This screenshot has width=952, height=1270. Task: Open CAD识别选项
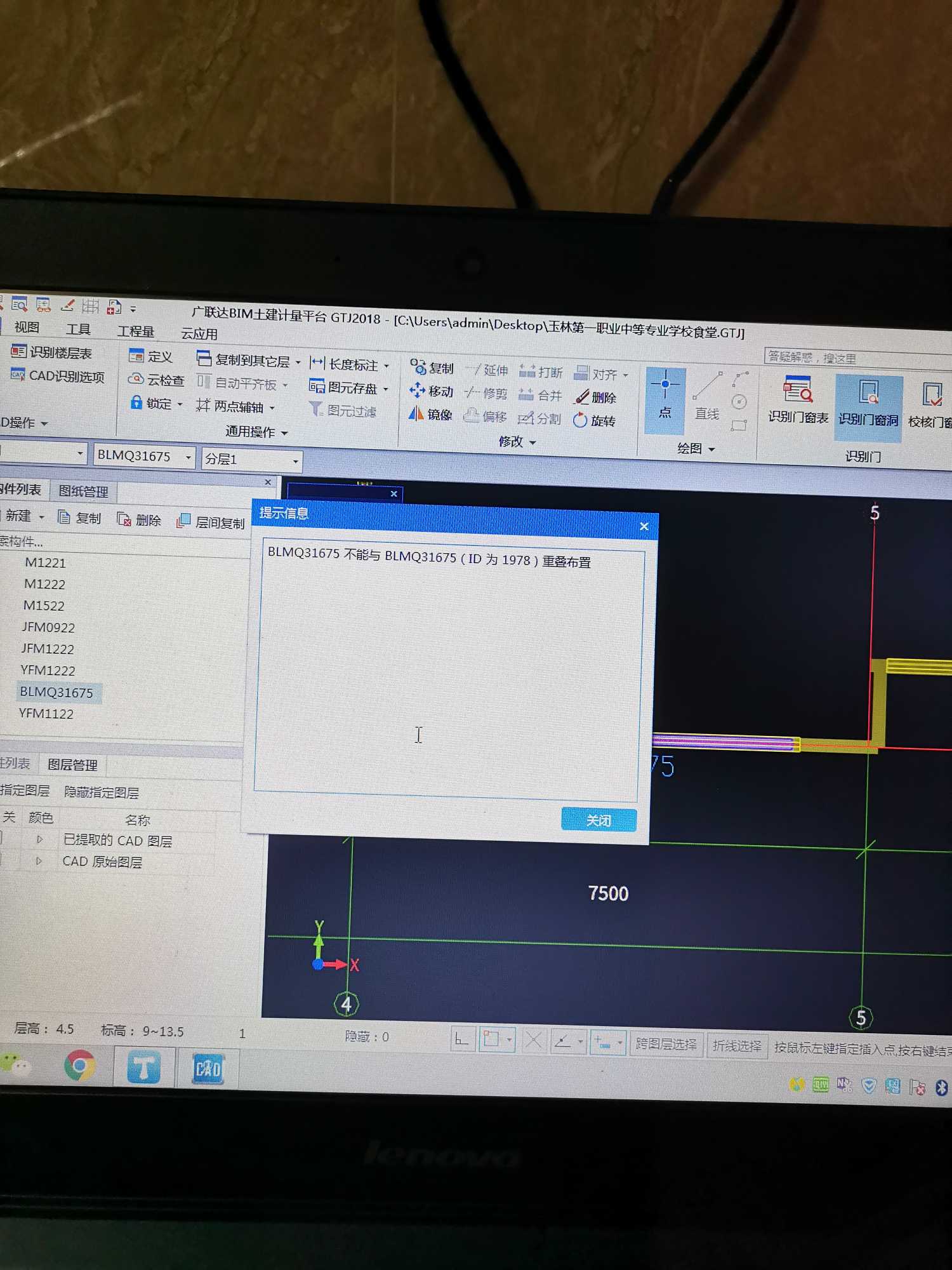click(x=58, y=375)
